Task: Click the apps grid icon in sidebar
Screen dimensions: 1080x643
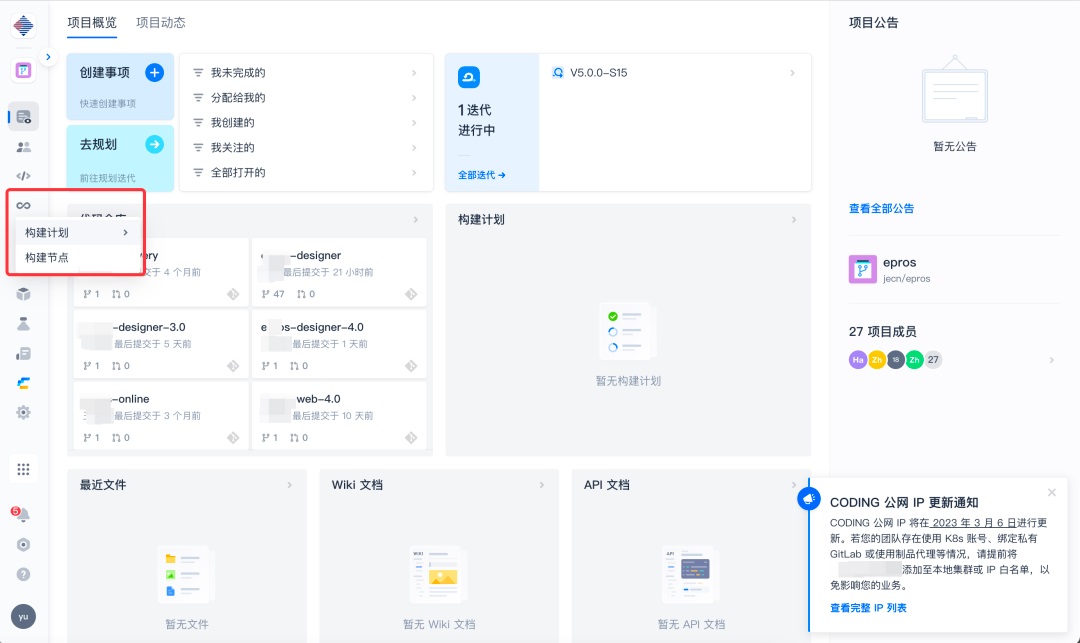Action: (23, 470)
